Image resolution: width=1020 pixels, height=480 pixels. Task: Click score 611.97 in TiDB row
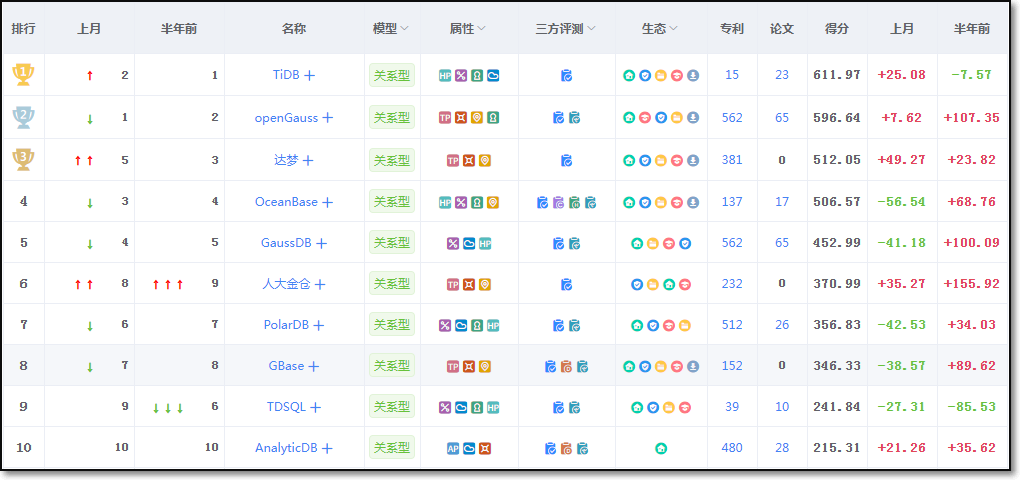[x=837, y=75]
